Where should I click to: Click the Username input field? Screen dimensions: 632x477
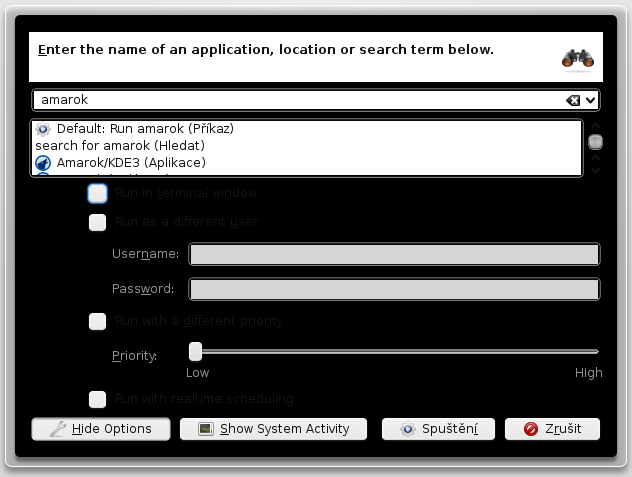tap(395, 254)
